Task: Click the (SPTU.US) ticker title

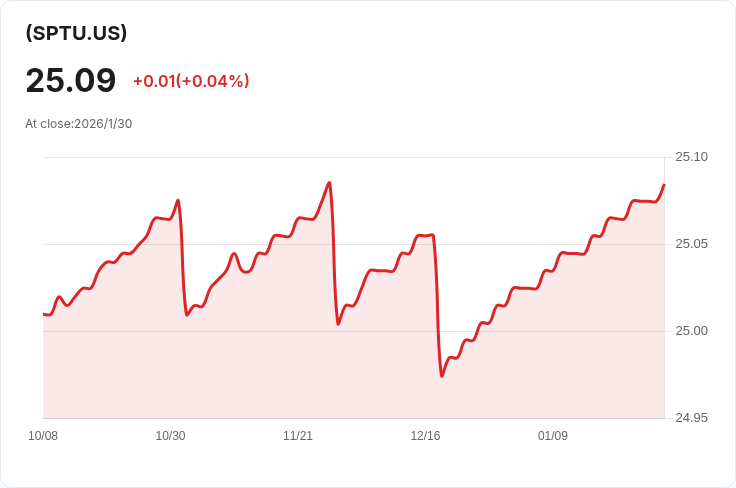Action: coord(76,33)
